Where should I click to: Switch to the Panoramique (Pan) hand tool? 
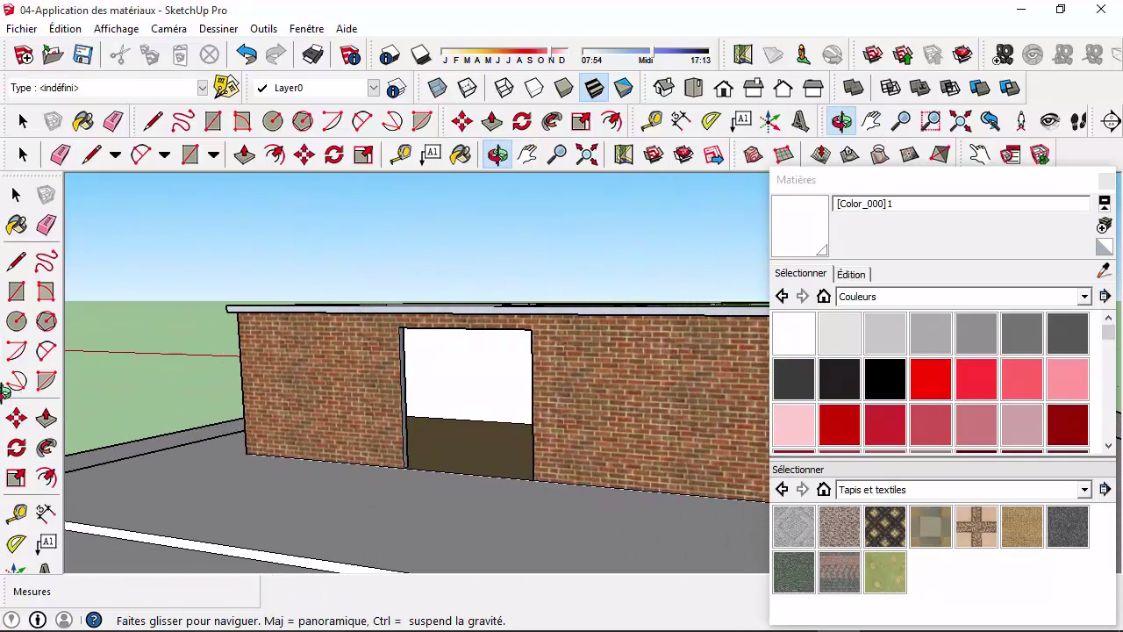click(x=527, y=154)
